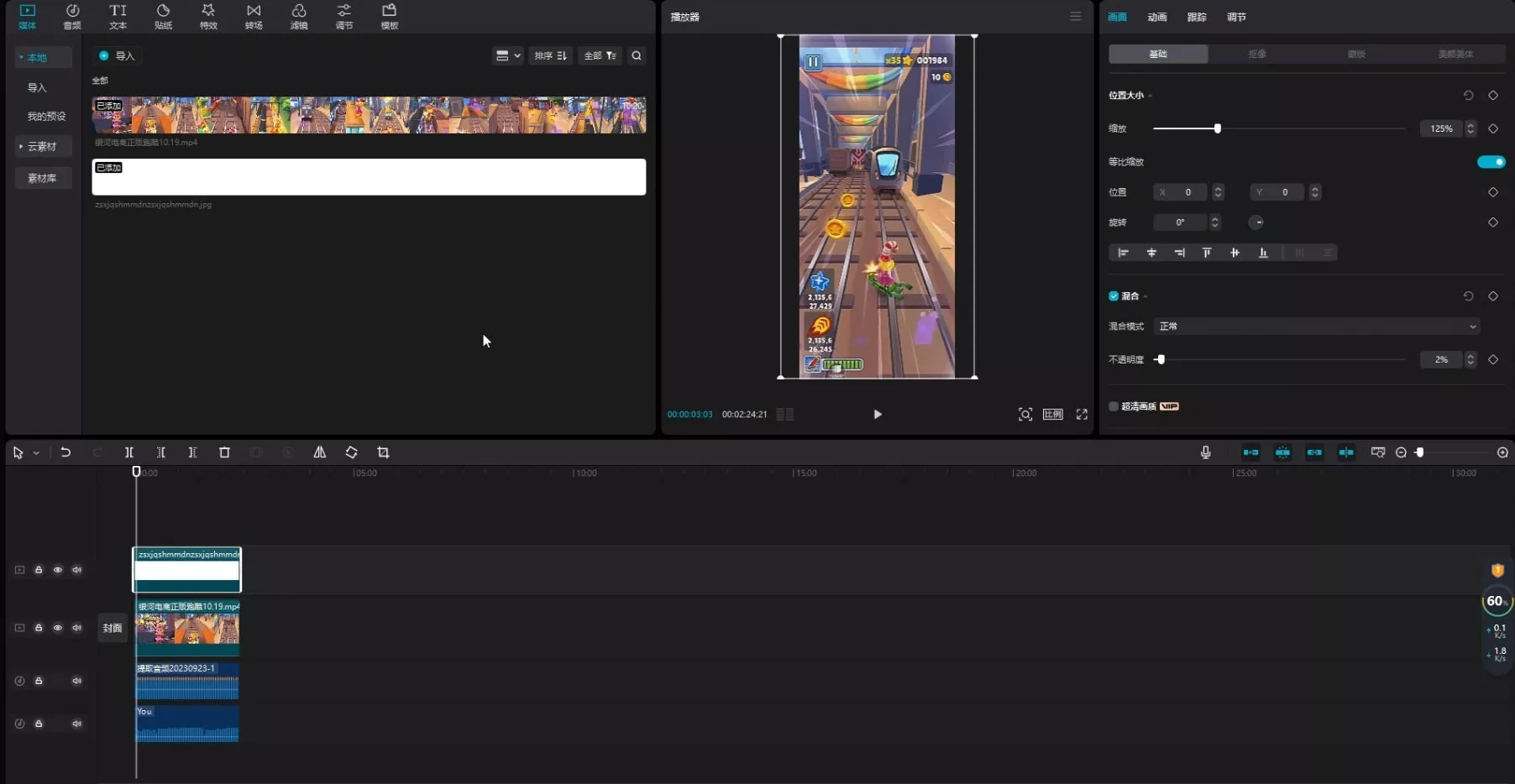Uncheck the 混合 blend checkbox

[1114, 296]
